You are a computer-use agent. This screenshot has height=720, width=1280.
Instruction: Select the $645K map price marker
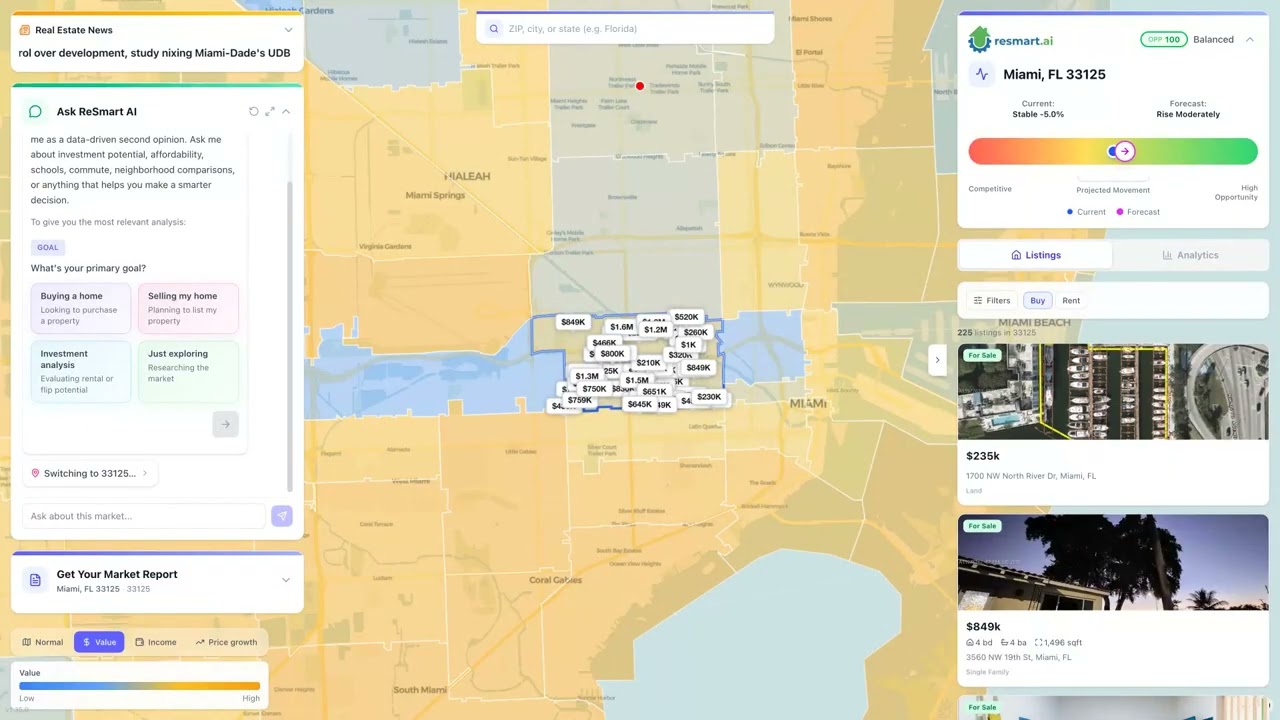tap(639, 404)
